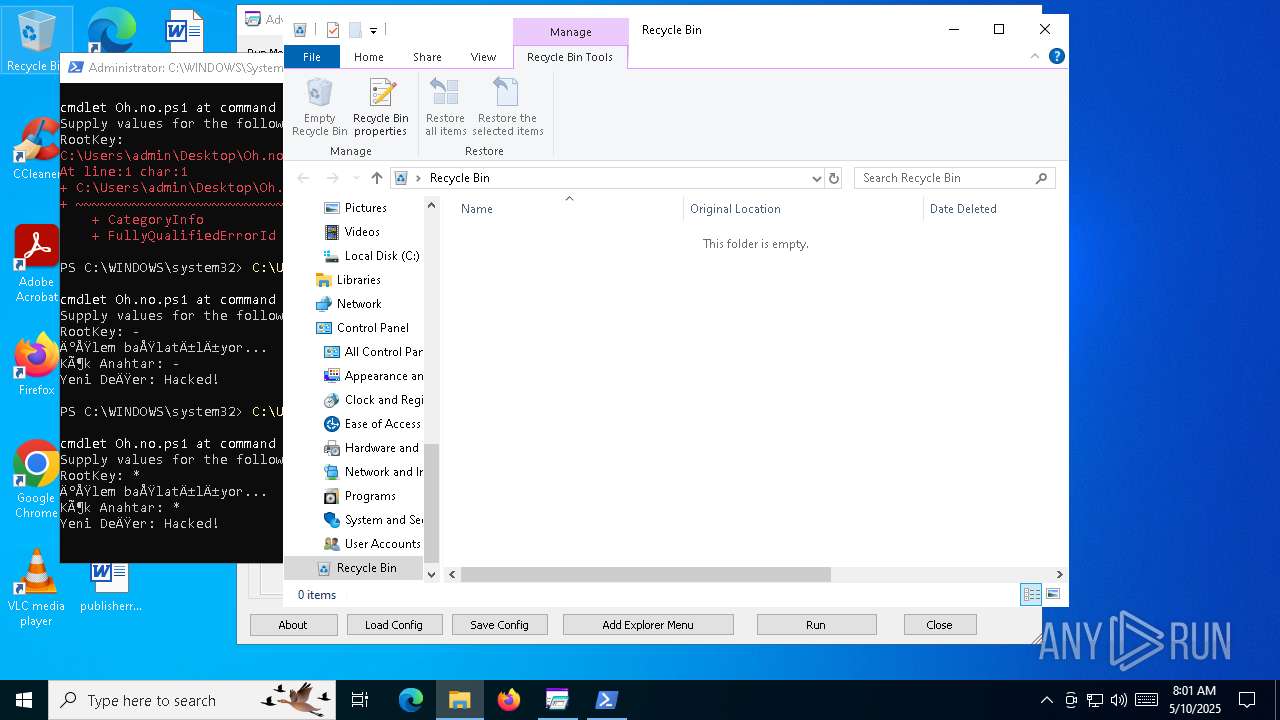Open Edge from the taskbar

click(411, 700)
